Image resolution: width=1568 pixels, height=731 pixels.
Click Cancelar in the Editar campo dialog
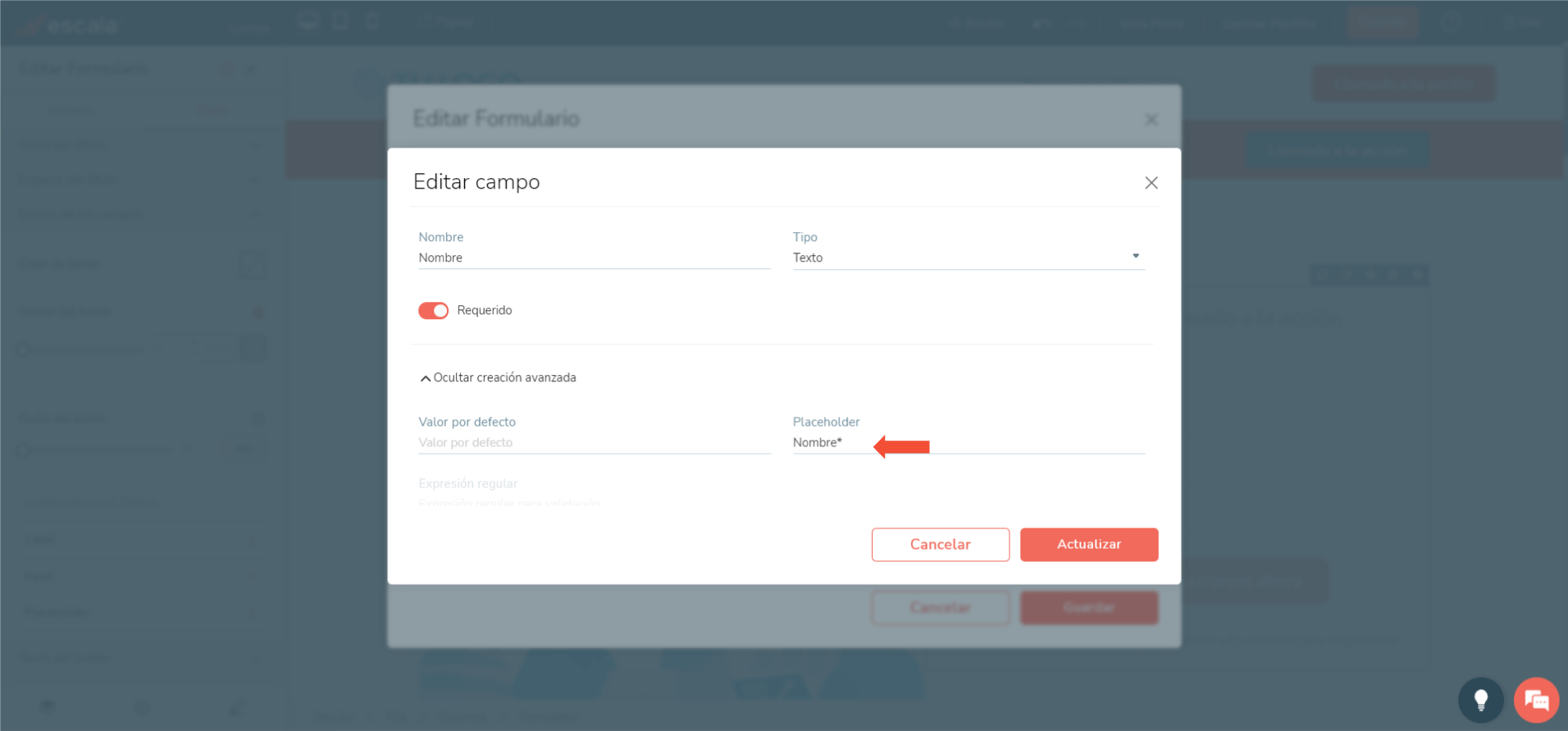pyautogui.click(x=941, y=545)
